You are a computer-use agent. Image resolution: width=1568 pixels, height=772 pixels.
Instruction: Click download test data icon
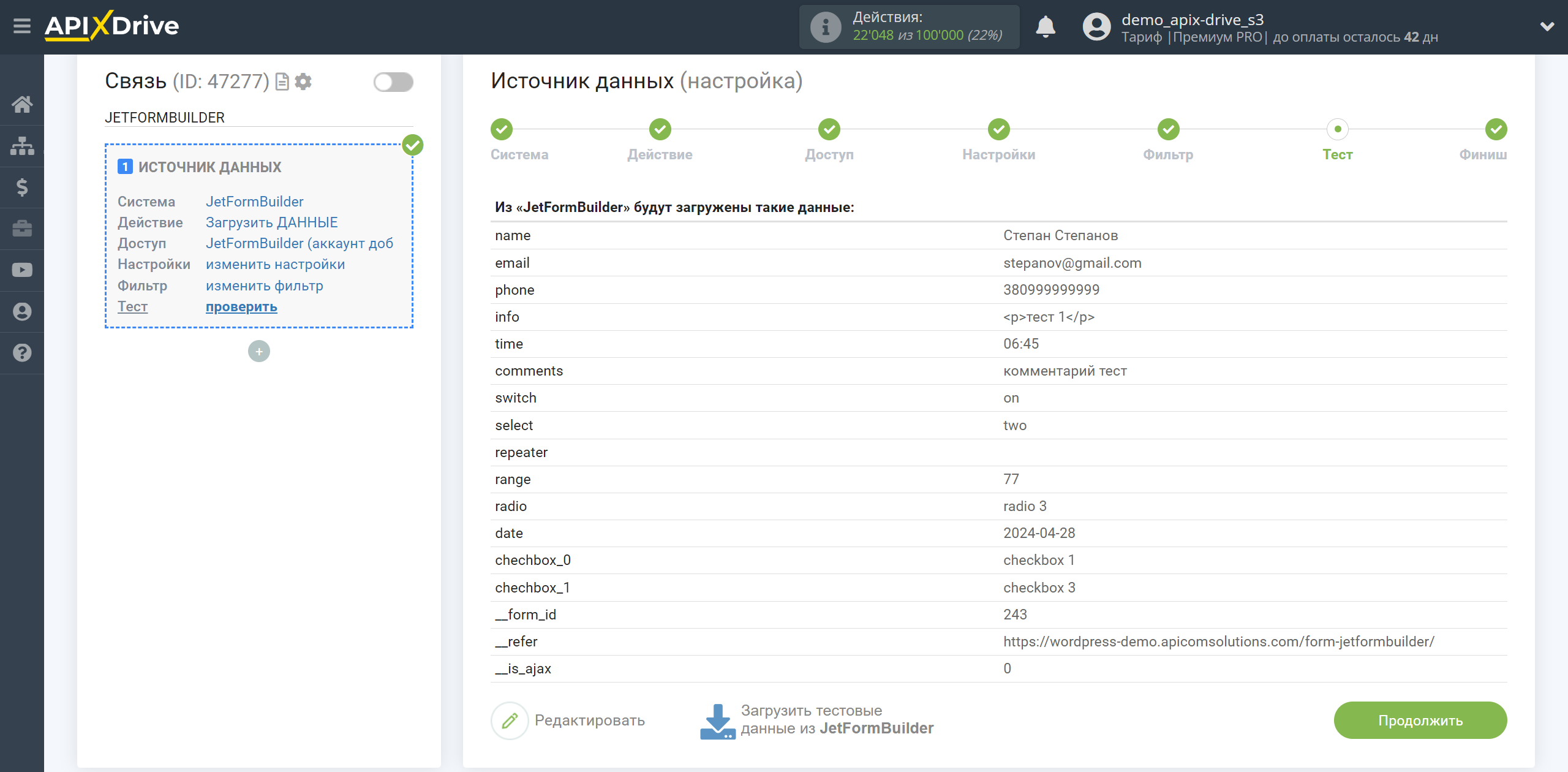tap(717, 721)
